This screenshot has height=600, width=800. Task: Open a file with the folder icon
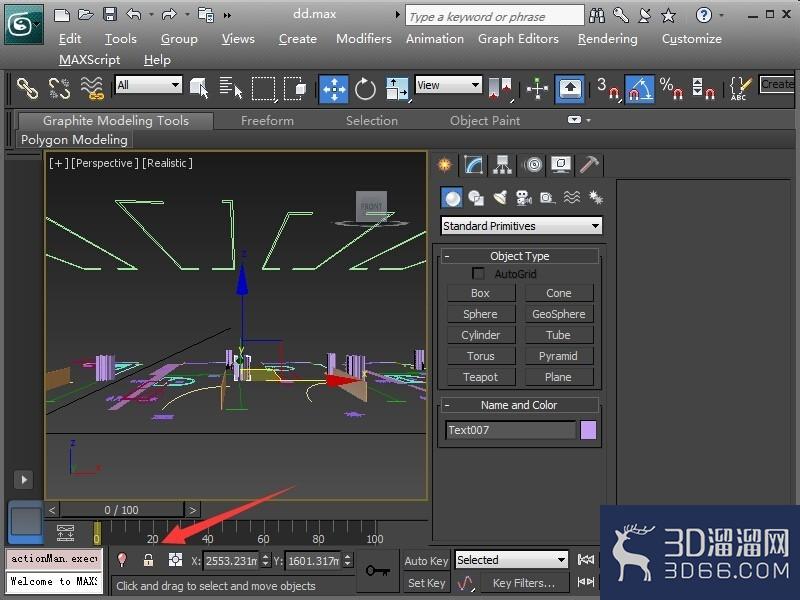click(85, 15)
